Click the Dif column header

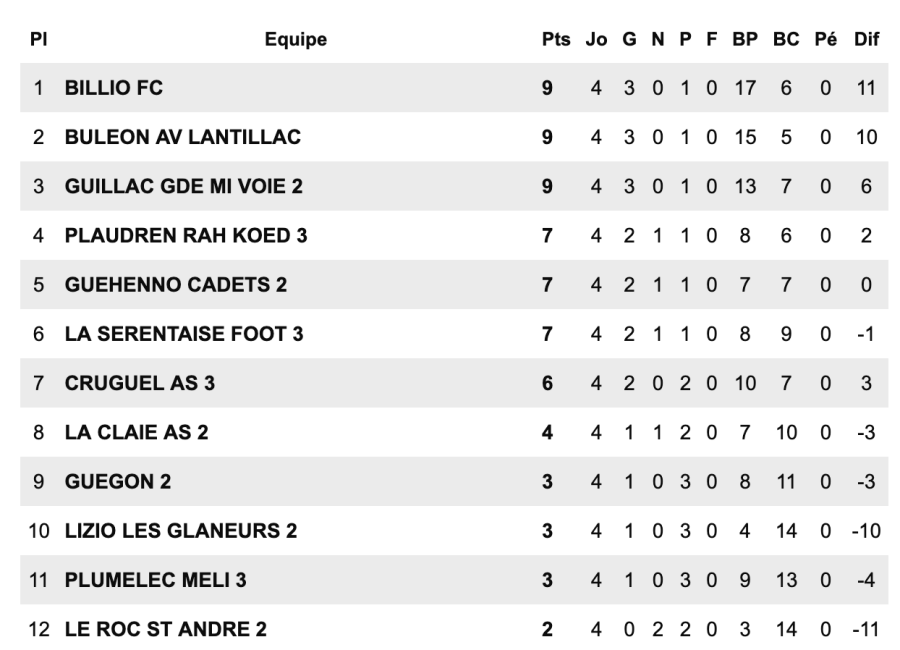pyautogui.click(x=866, y=40)
